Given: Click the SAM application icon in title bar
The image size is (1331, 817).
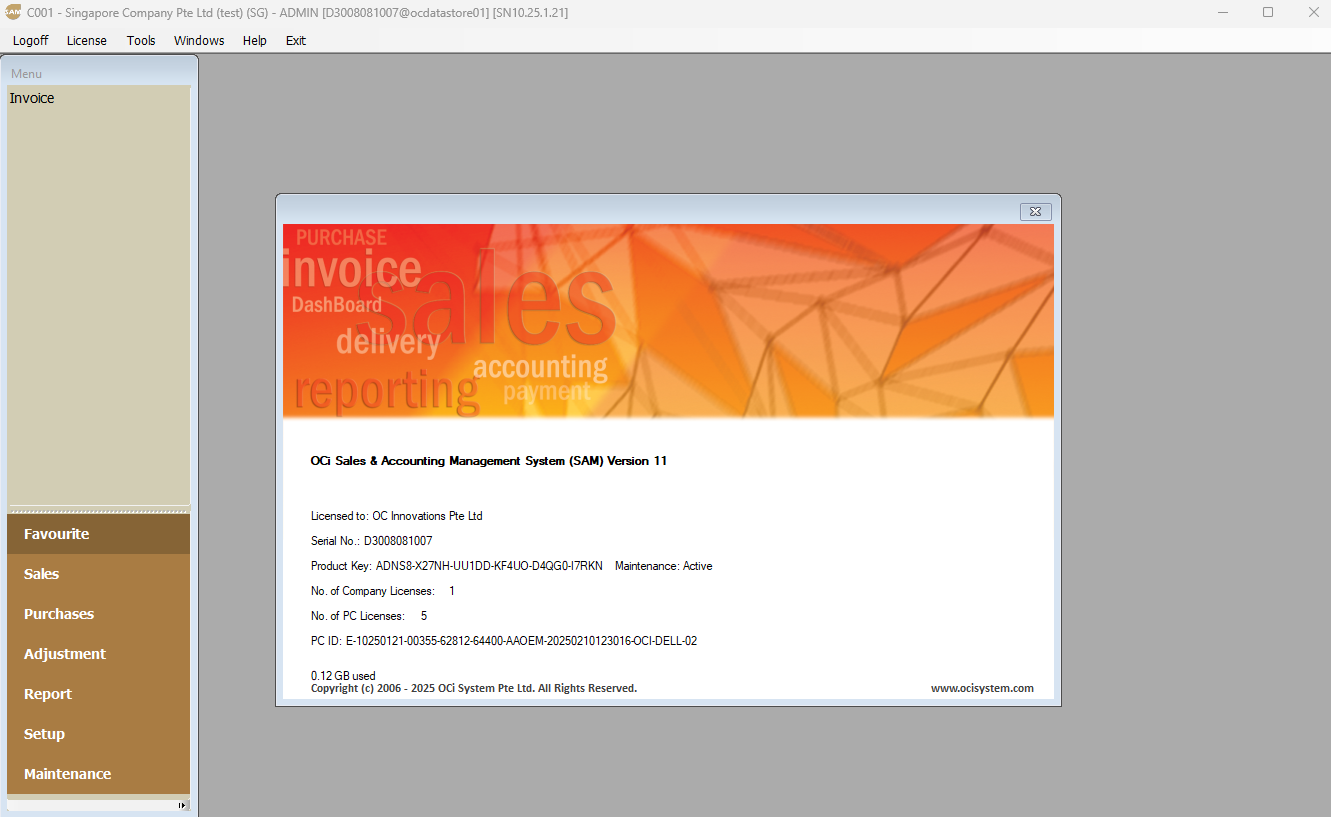Looking at the screenshot, I should pyautogui.click(x=13, y=12).
